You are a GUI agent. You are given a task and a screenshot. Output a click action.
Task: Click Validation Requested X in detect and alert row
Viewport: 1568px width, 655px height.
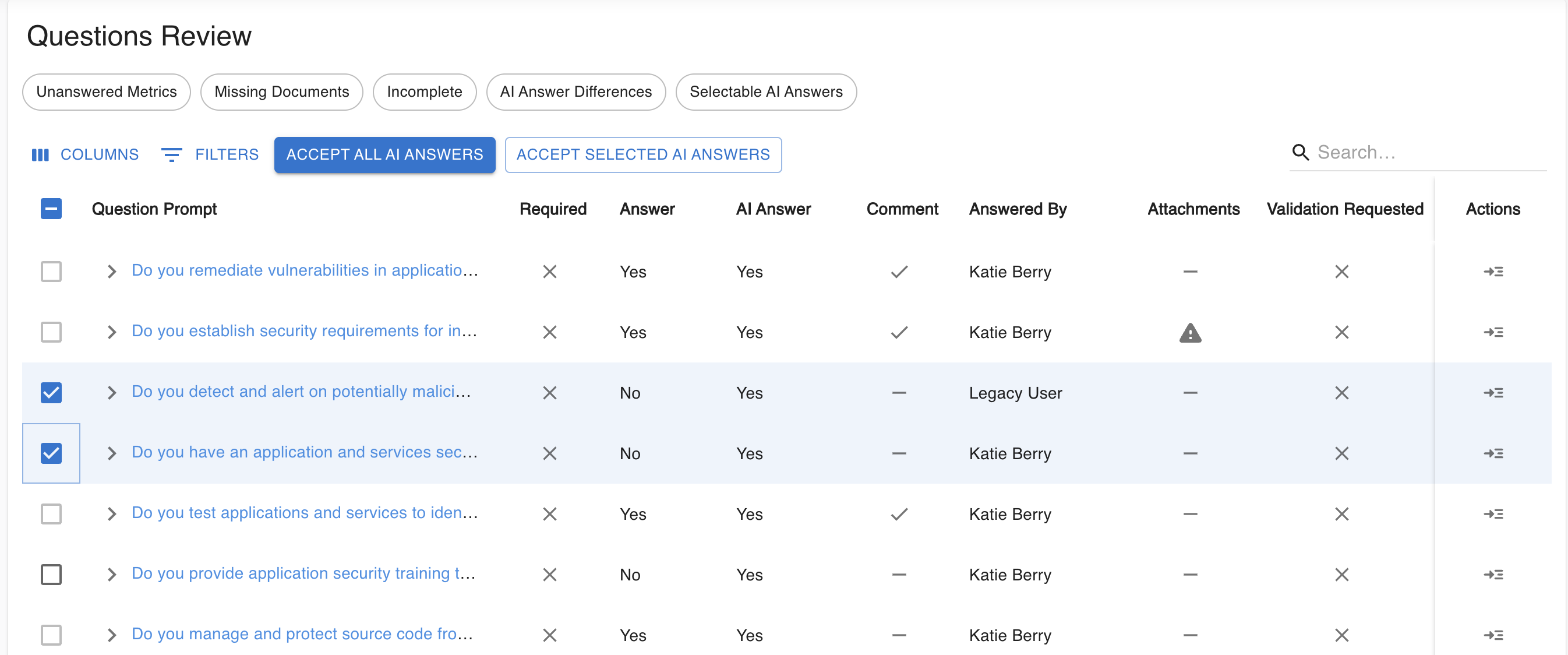click(1341, 393)
